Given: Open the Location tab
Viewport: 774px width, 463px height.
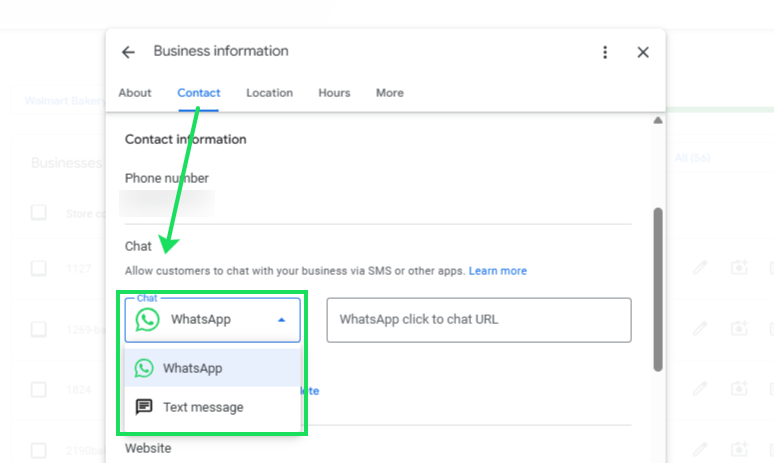Looking at the screenshot, I should click(270, 93).
